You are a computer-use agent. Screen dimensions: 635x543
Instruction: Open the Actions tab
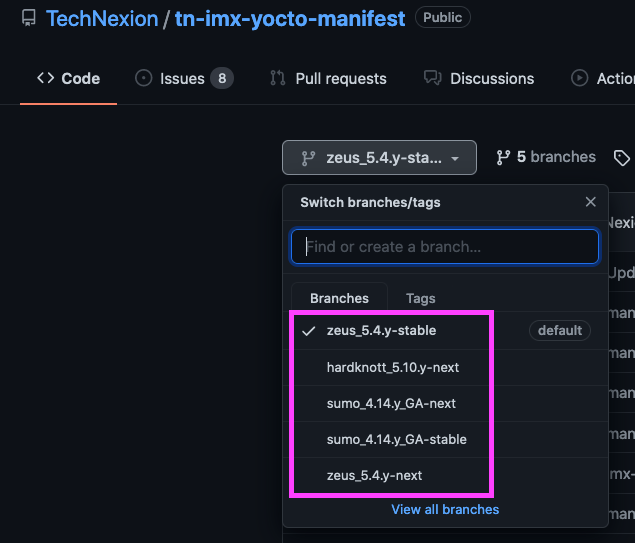click(x=603, y=79)
